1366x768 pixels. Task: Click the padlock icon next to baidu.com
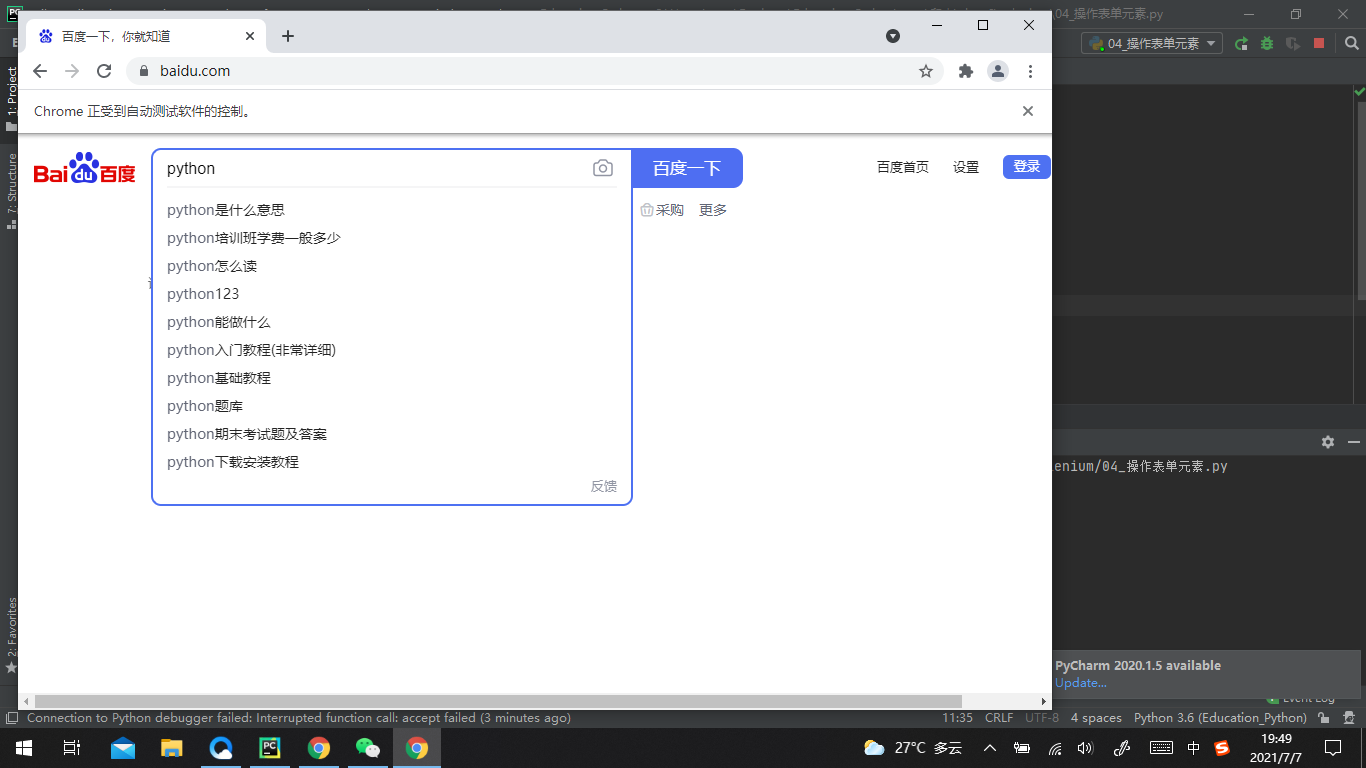tap(146, 71)
